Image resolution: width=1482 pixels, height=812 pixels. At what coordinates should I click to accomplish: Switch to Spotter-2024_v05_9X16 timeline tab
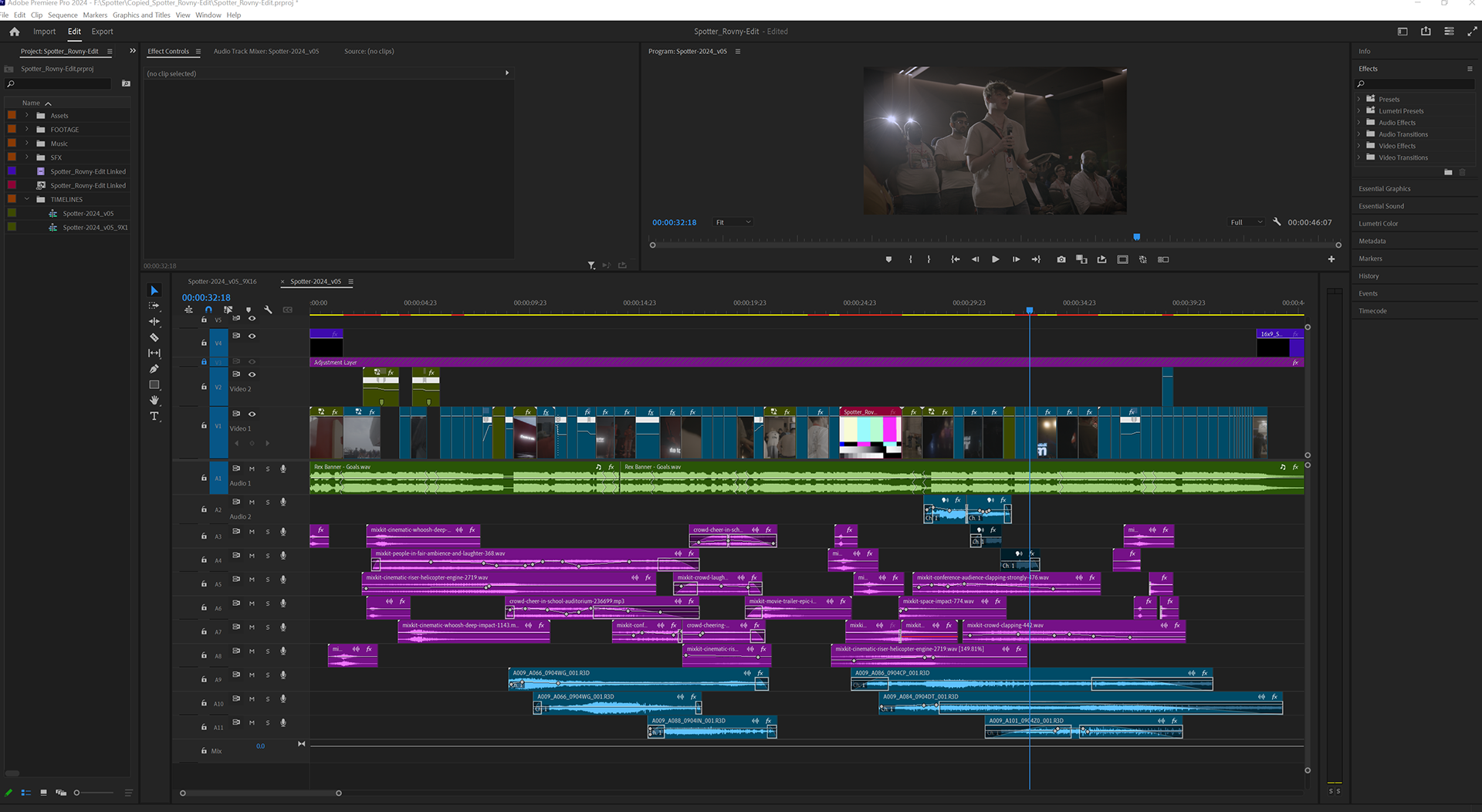coord(222,281)
